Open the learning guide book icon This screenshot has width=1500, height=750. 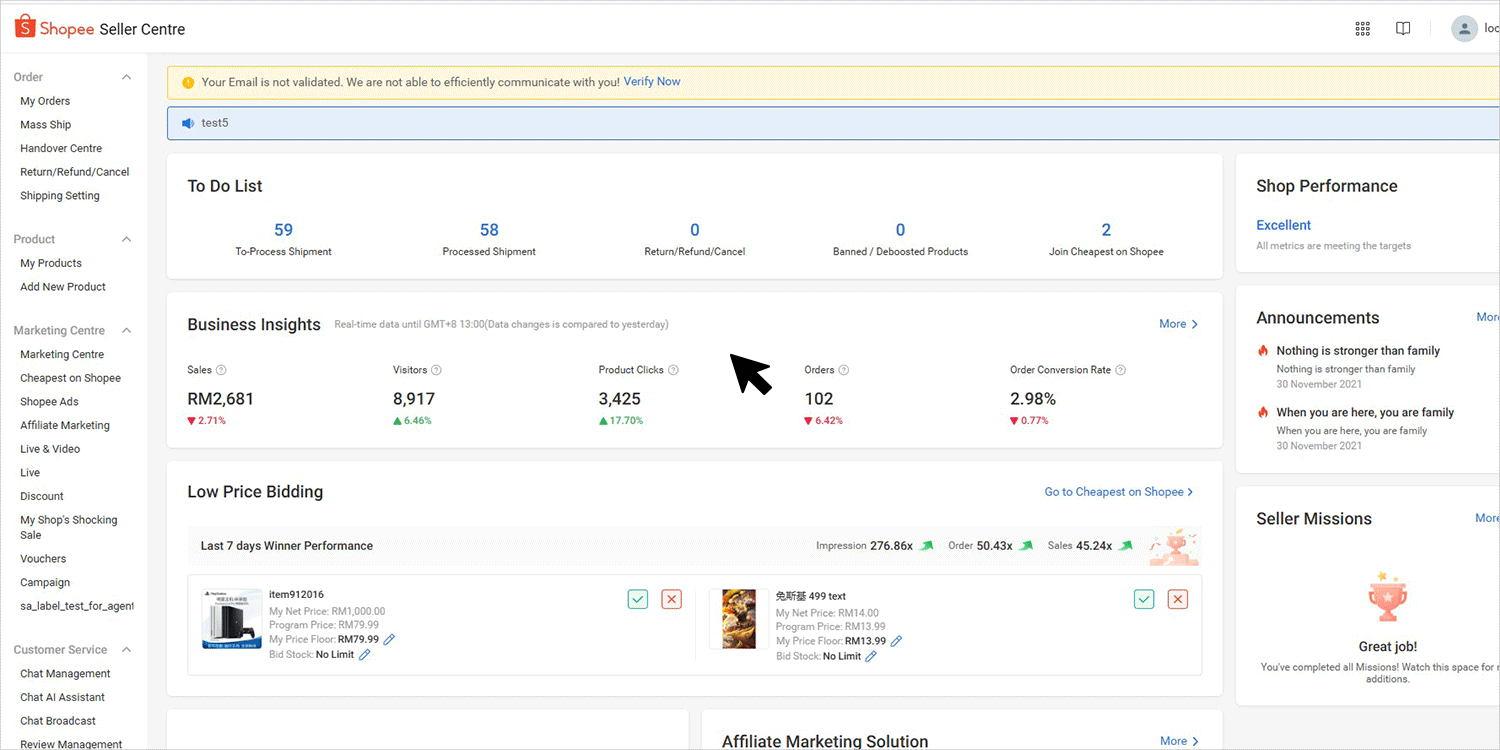(x=1402, y=28)
